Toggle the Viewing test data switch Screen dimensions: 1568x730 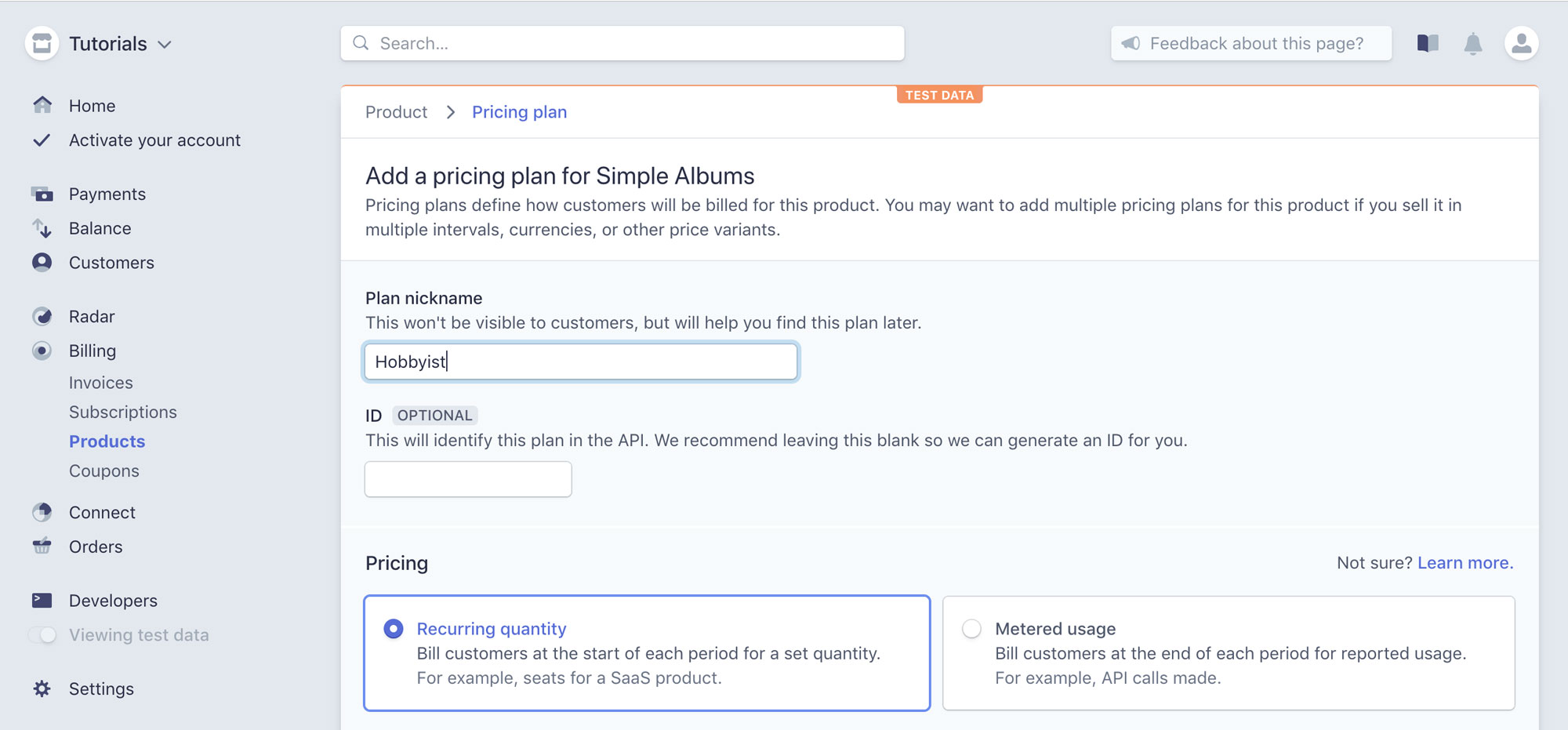point(43,634)
